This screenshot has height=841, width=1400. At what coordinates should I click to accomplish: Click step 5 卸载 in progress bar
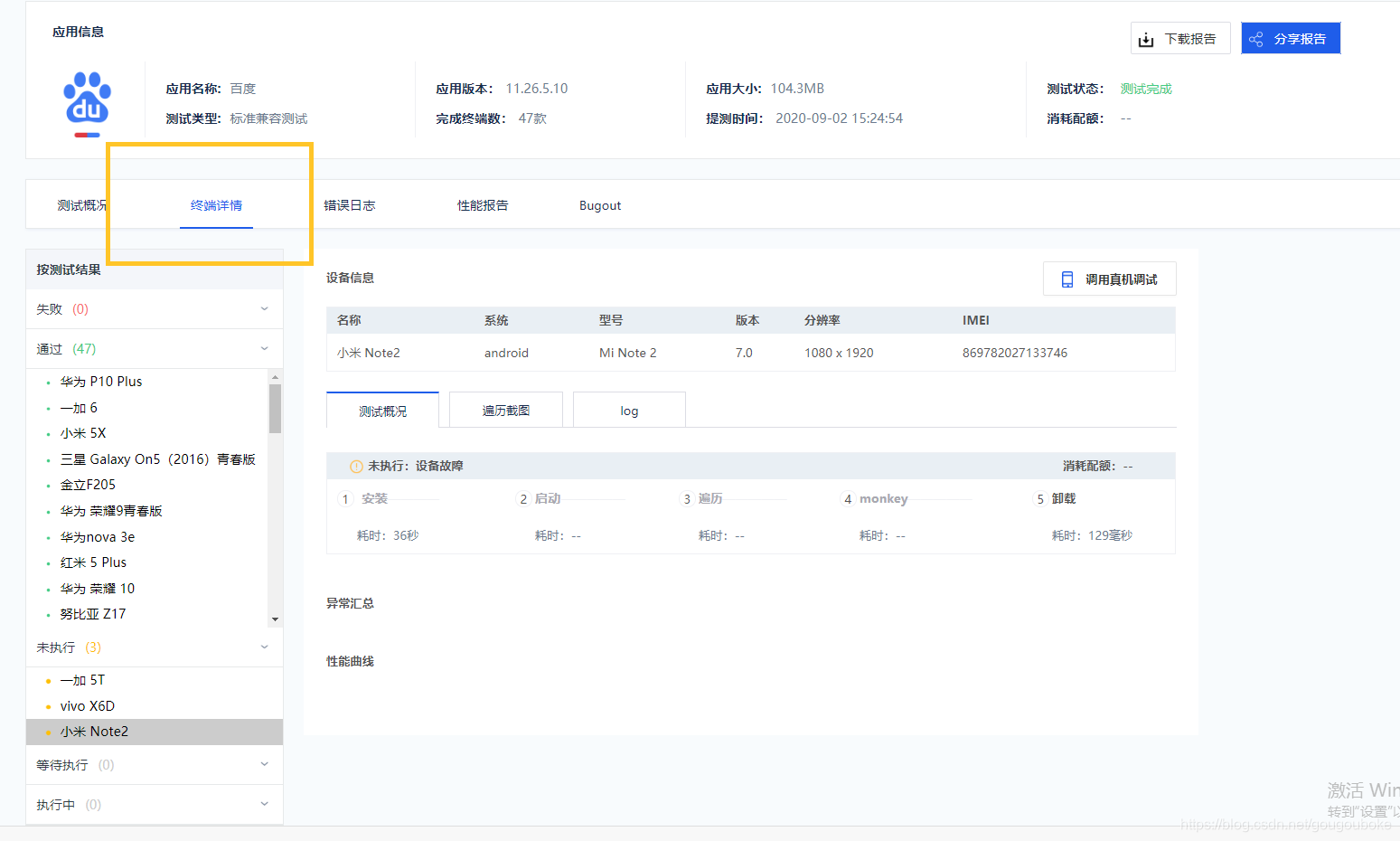pos(1055,499)
